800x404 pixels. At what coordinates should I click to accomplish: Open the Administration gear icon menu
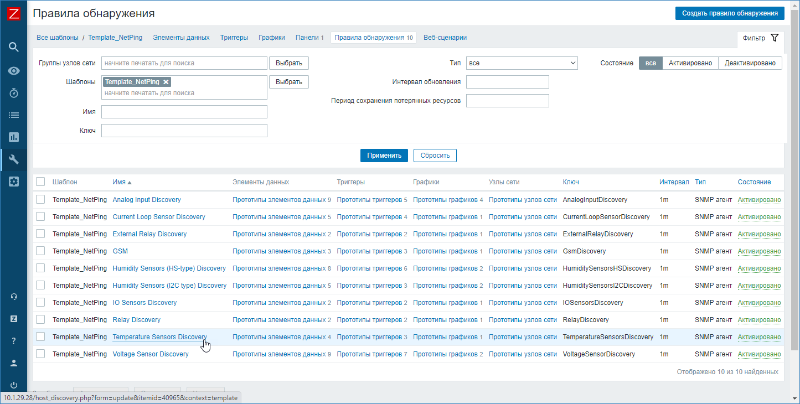(14, 182)
